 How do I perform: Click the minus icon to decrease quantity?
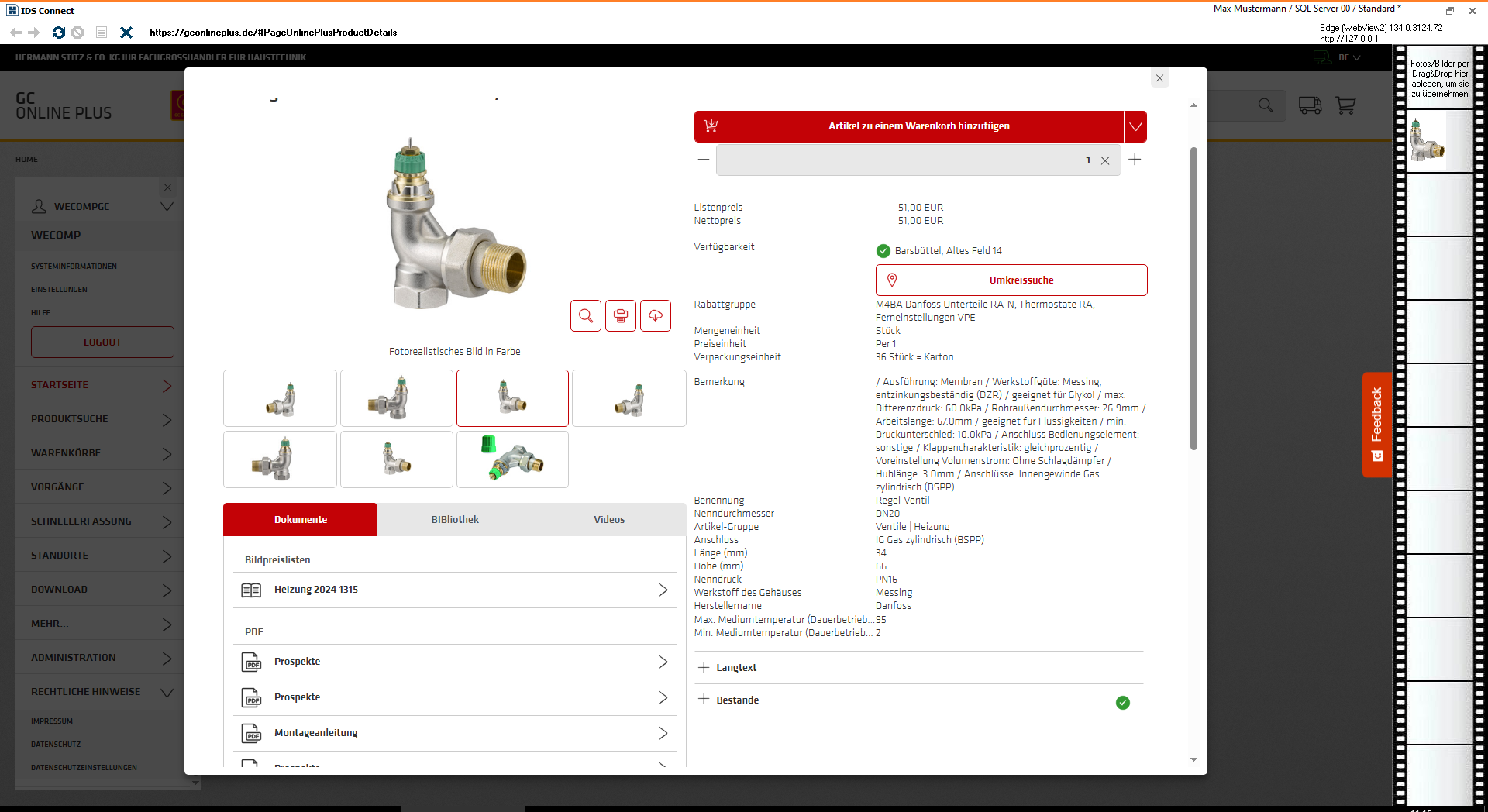[704, 160]
